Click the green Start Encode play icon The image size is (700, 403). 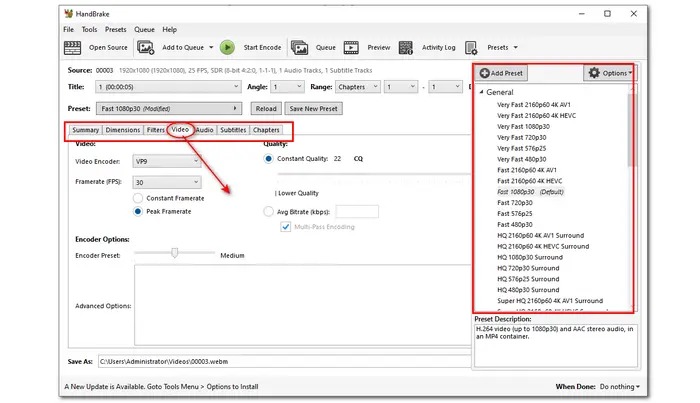click(227, 47)
